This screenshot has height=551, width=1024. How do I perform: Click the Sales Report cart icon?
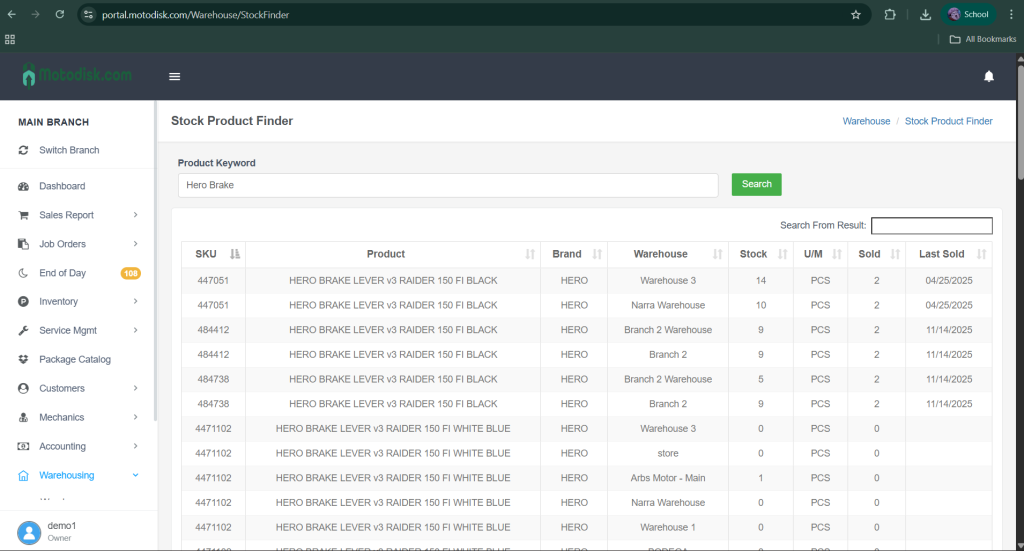[23, 215]
